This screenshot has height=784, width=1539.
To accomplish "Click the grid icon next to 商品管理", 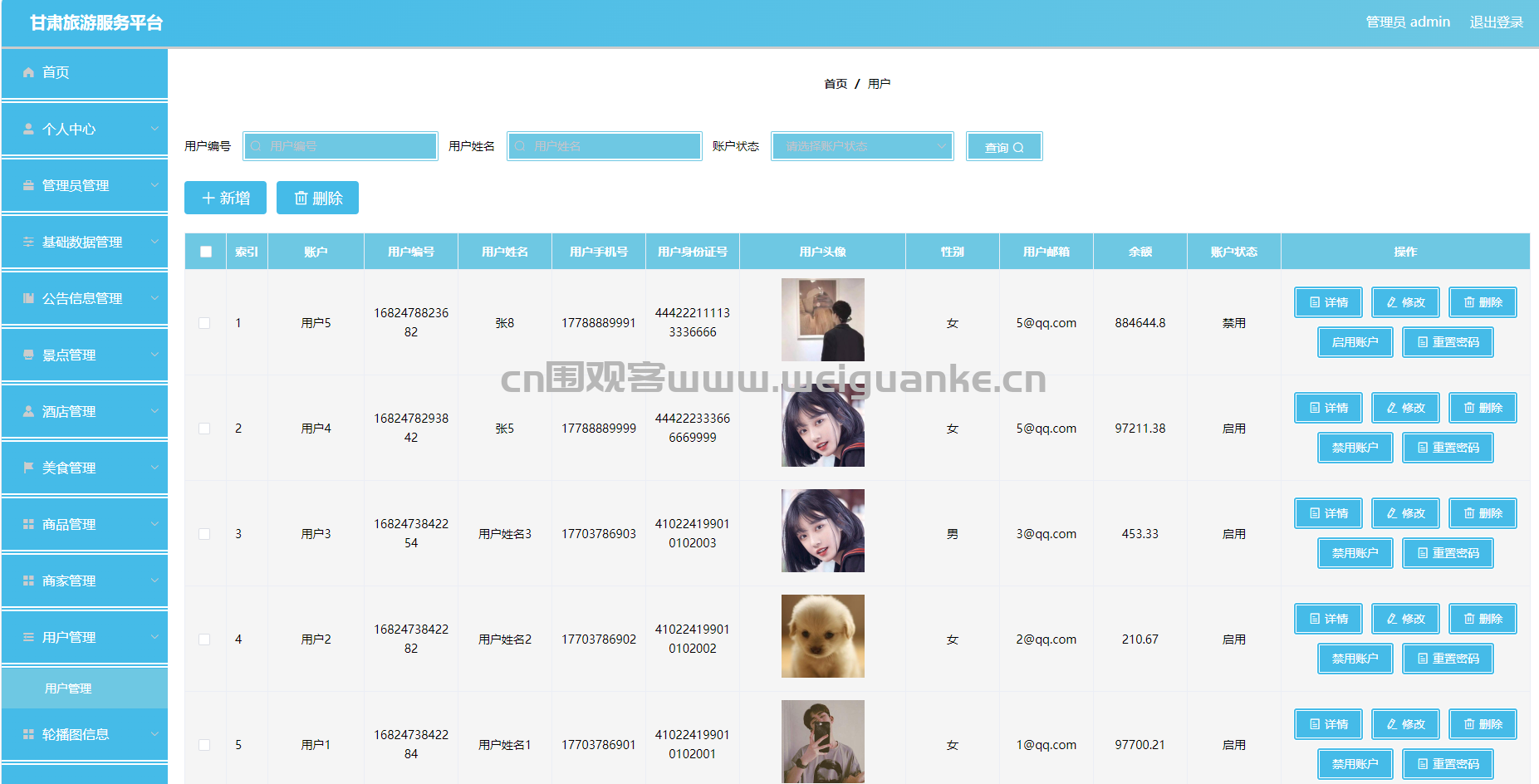I will coord(28,525).
